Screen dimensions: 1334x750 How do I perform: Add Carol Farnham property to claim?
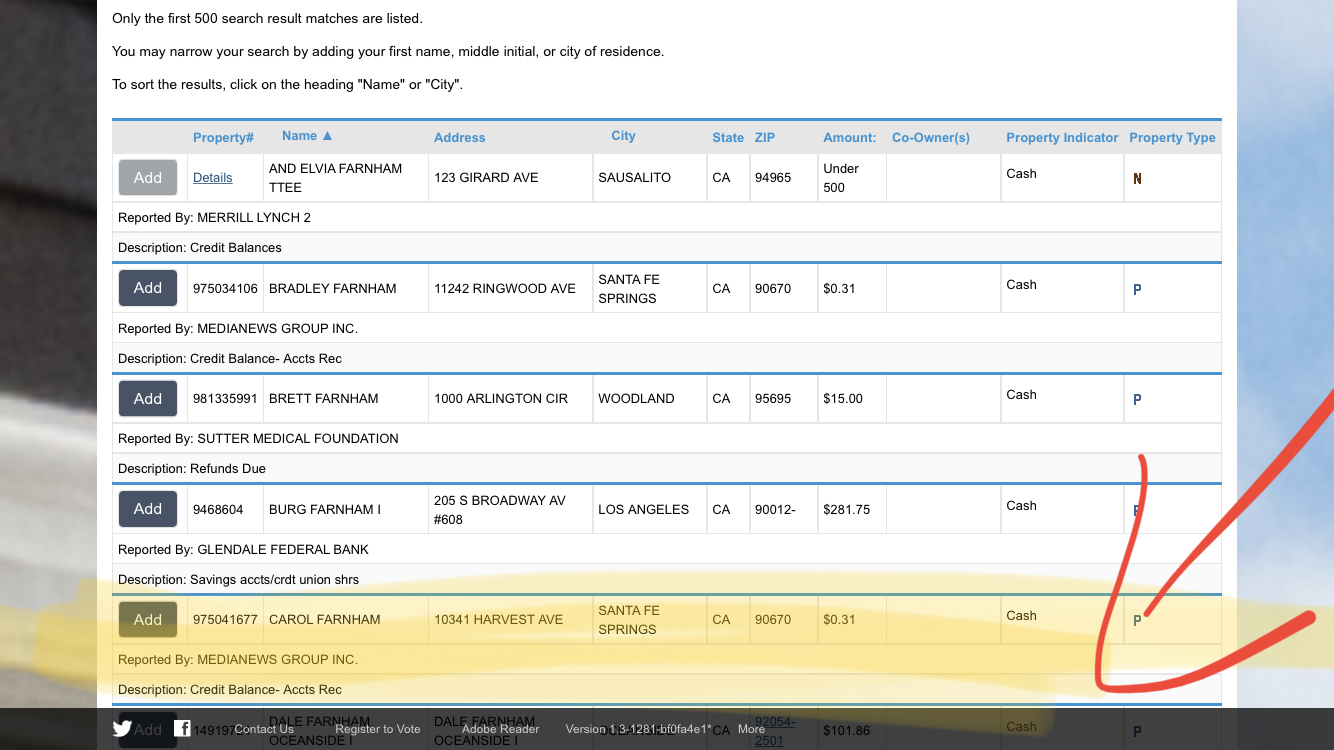148,619
